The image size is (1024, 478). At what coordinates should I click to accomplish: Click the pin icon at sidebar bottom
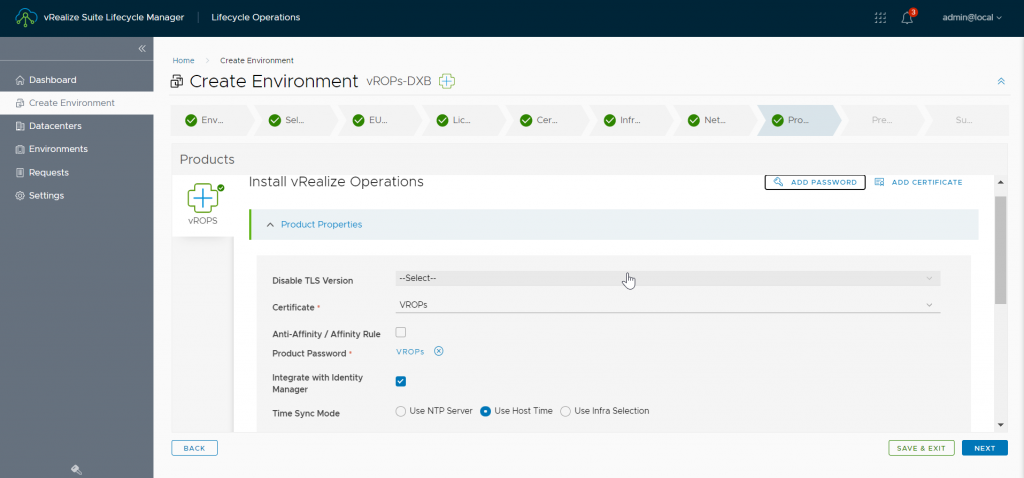coord(76,470)
